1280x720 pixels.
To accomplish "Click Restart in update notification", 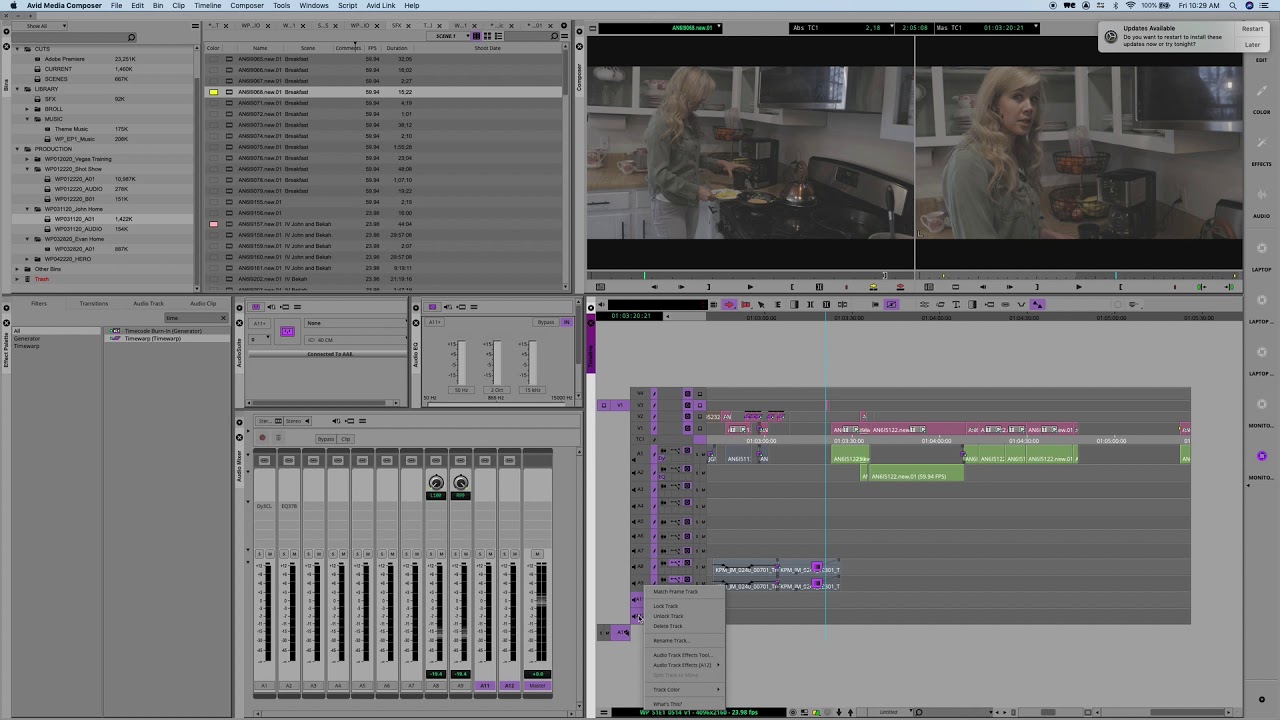I will tap(1252, 29).
